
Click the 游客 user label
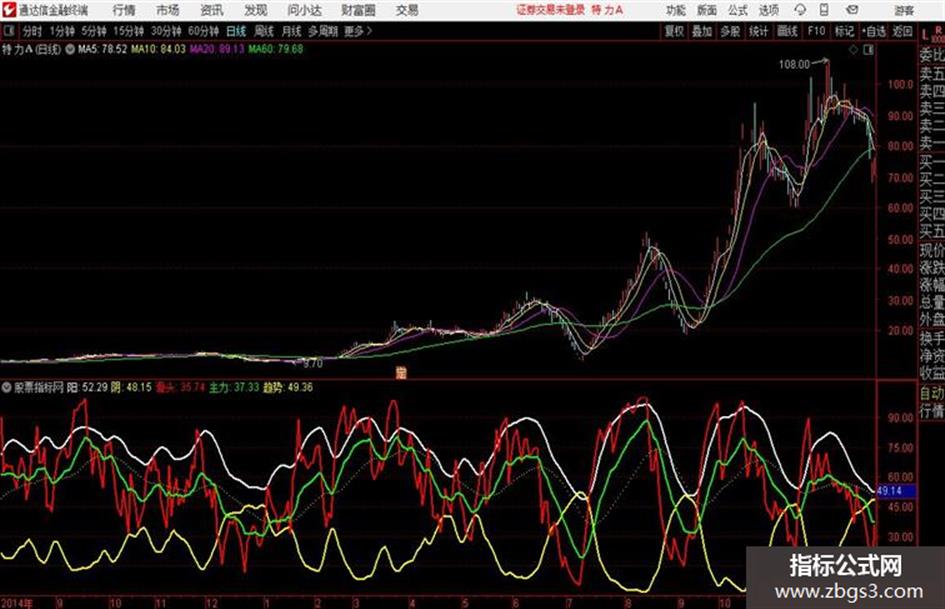point(903,10)
